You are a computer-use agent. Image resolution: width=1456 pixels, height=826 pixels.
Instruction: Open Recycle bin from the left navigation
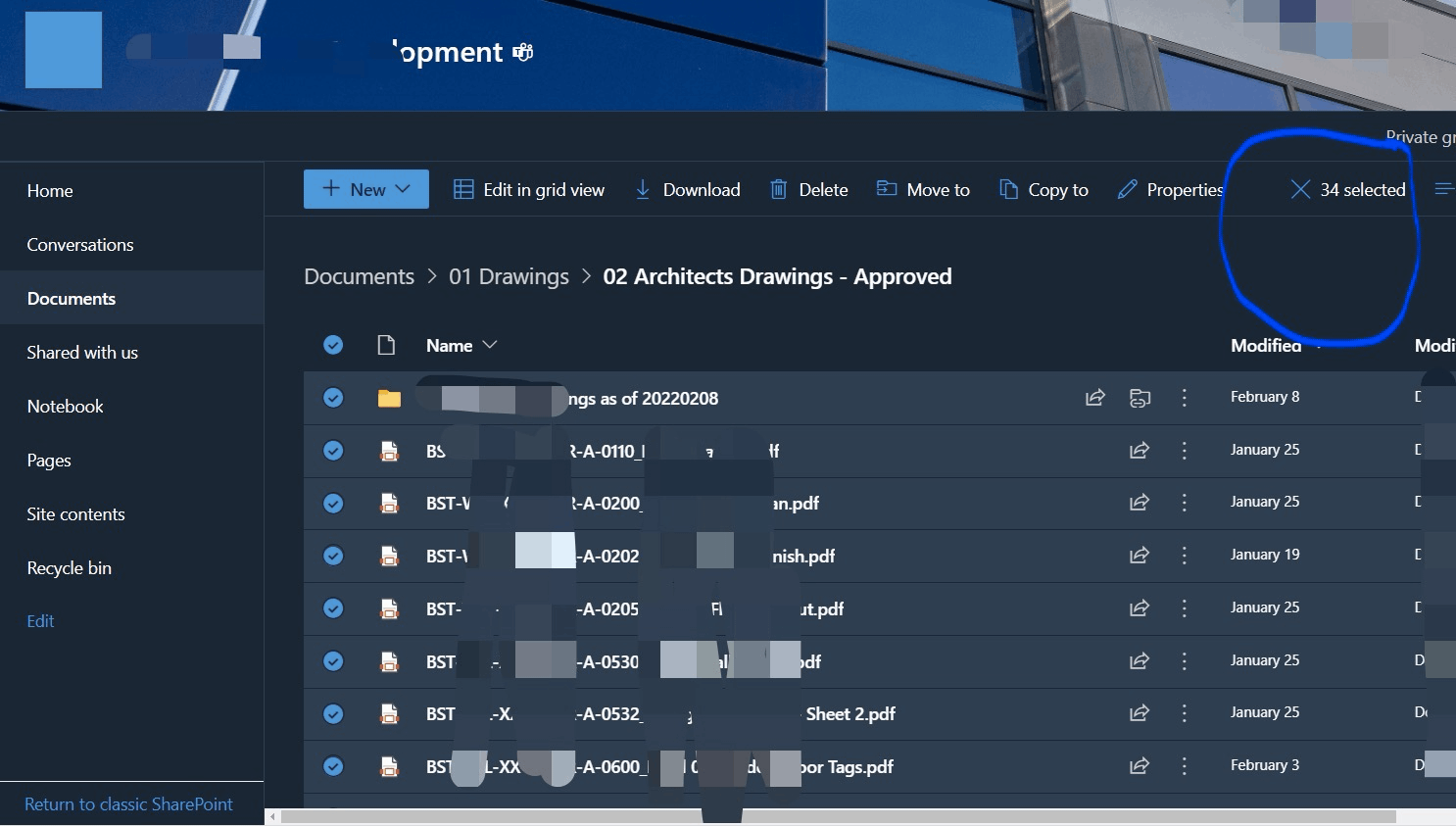pos(70,568)
